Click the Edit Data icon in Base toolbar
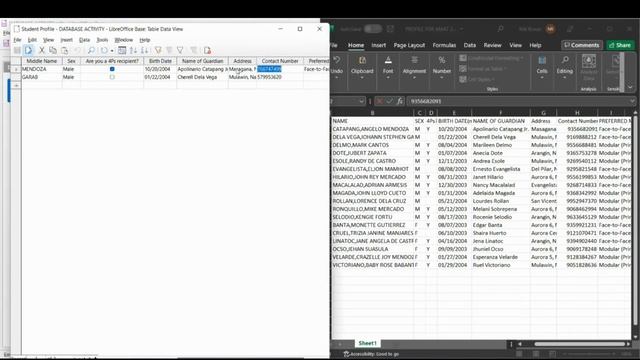 pos(28,50)
